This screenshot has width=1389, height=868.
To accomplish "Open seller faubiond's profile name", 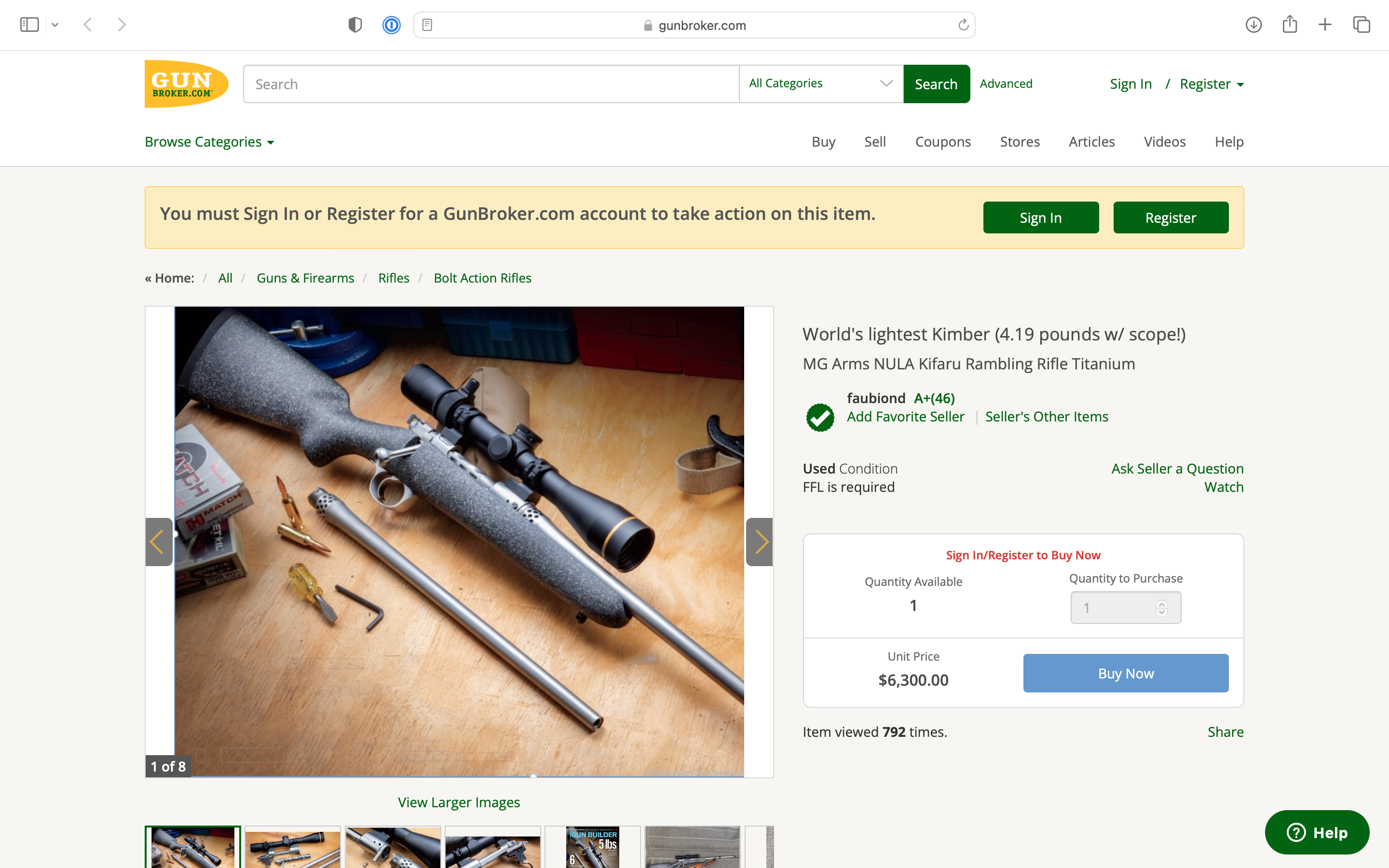I will 876,398.
